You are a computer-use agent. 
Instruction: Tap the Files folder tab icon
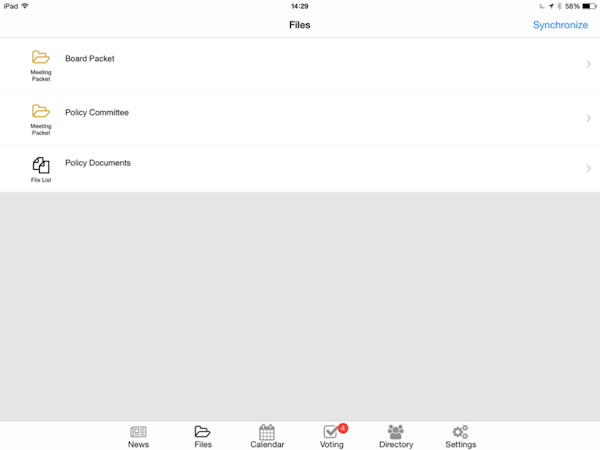202,432
